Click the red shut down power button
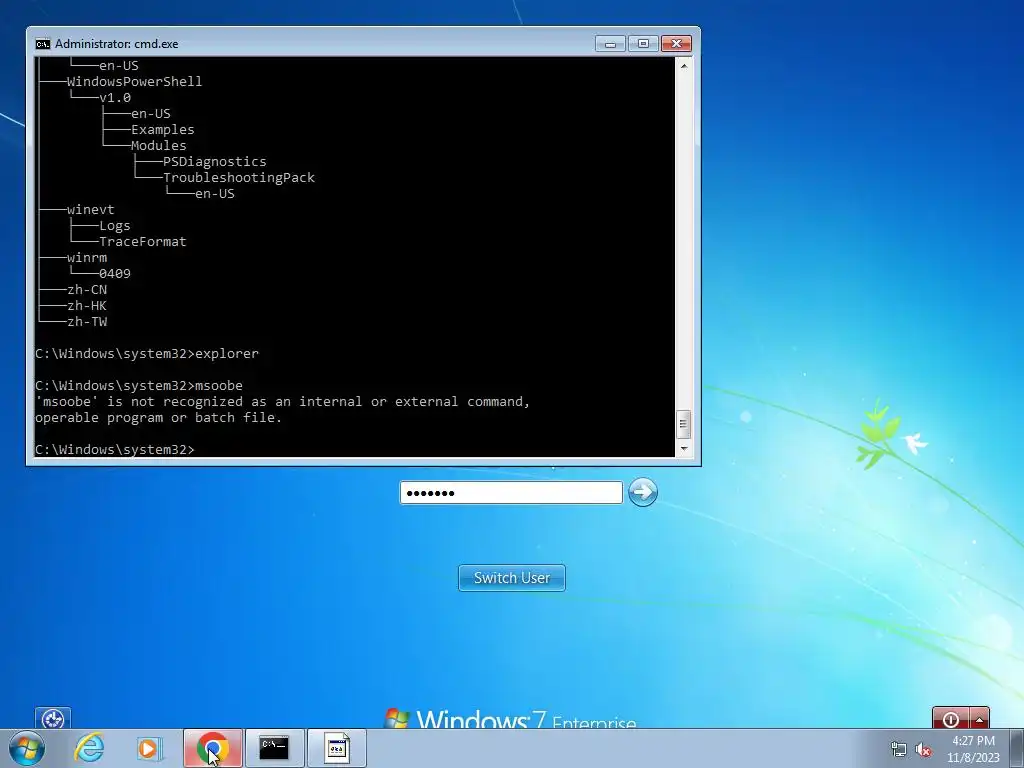This screenshot has height=768, width=1024. click(x=951, y=718)
